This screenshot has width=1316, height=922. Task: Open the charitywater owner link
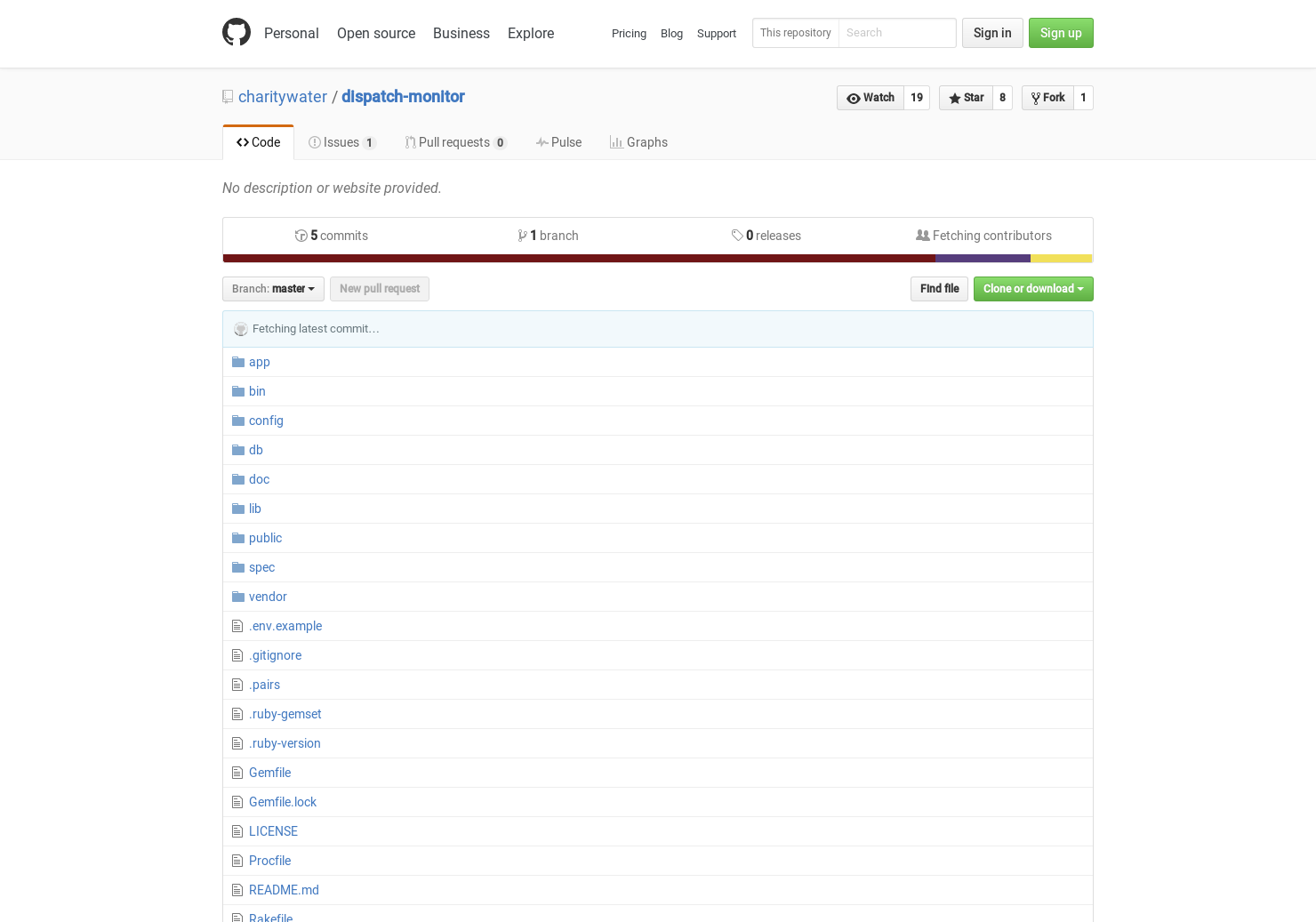(x=283, y=97)
